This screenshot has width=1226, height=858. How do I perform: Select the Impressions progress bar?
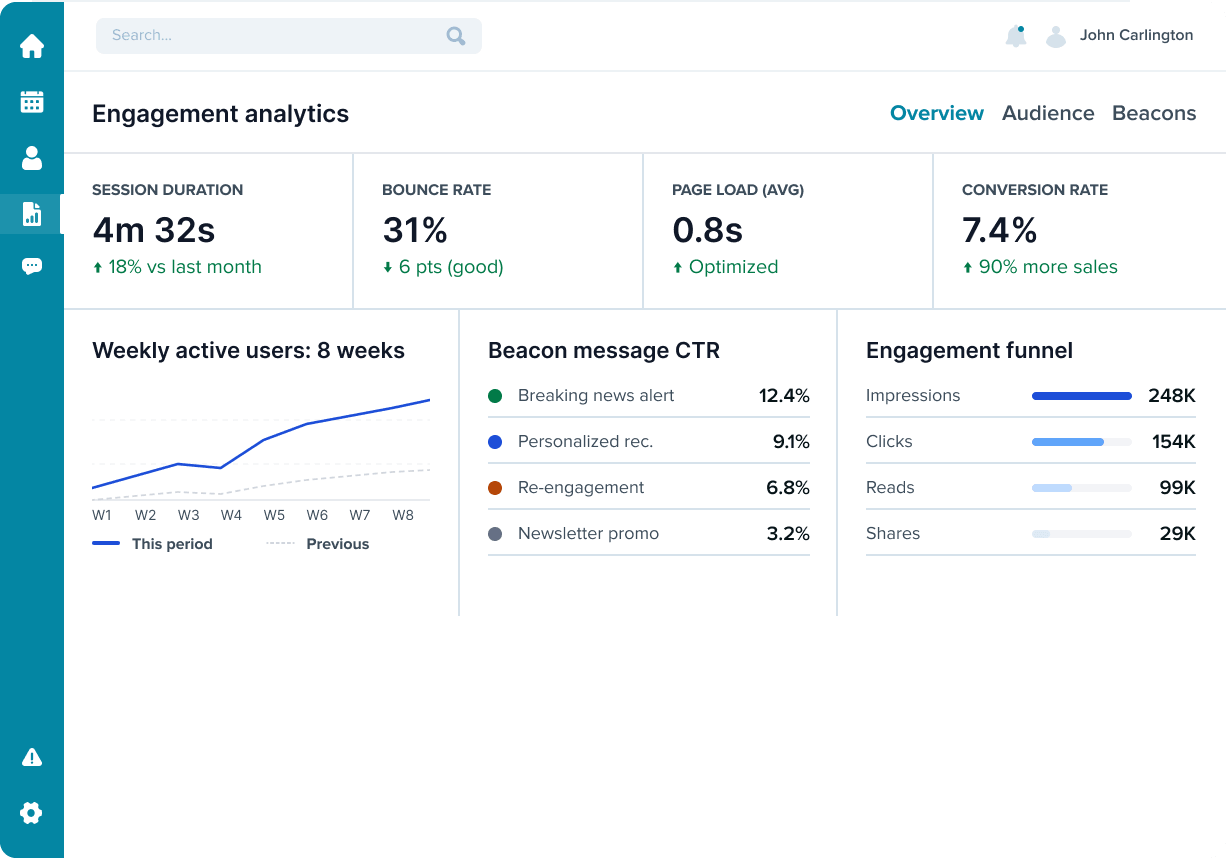coord(1082,396)
